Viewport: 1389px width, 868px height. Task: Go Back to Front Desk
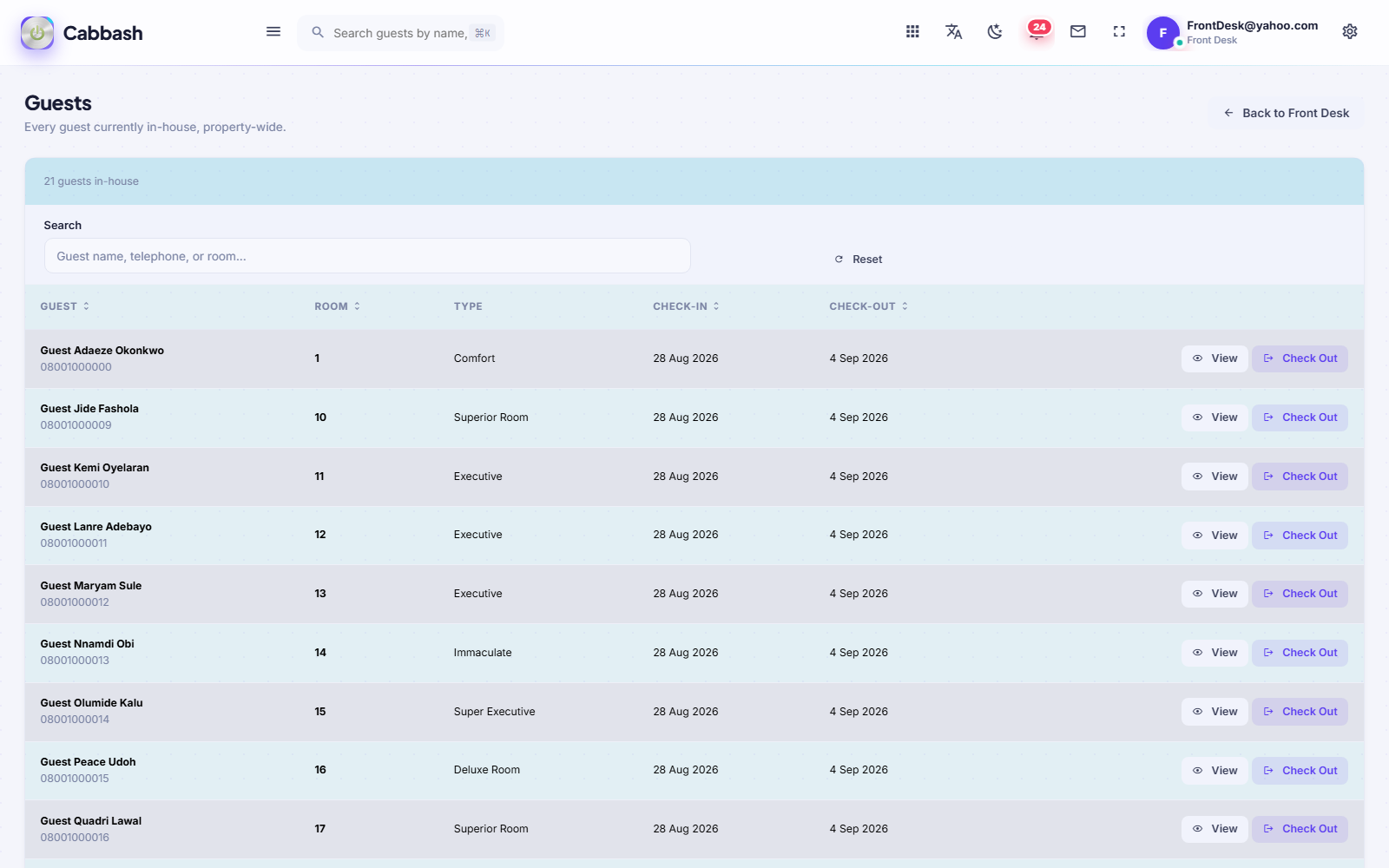coord(1287,113)
